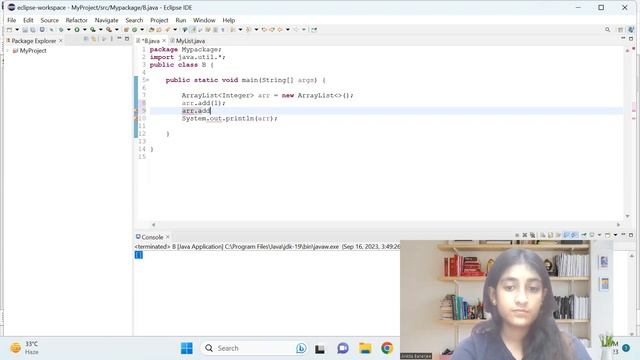Open the dropdown arrow beside the New icon
The height and width of the screenshot is (360, 640).
pyautogui.click(x=17, y=29)
